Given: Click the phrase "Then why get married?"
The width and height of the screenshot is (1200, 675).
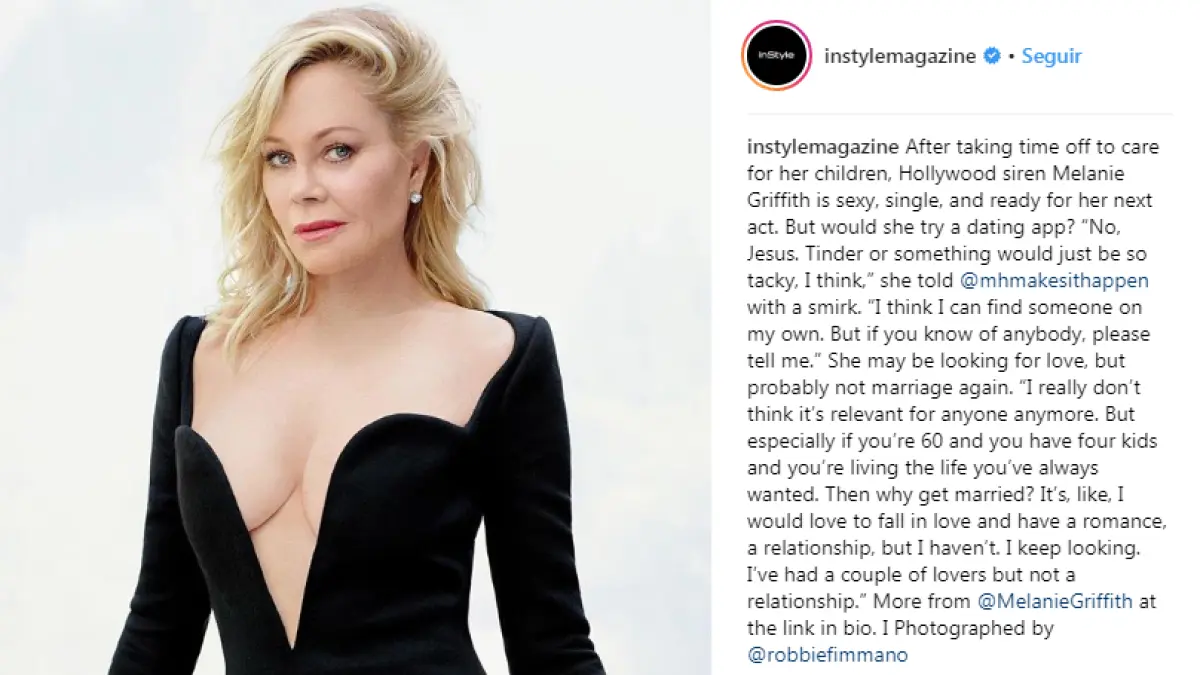Looking at the screenshot, I should click(894, 494).
